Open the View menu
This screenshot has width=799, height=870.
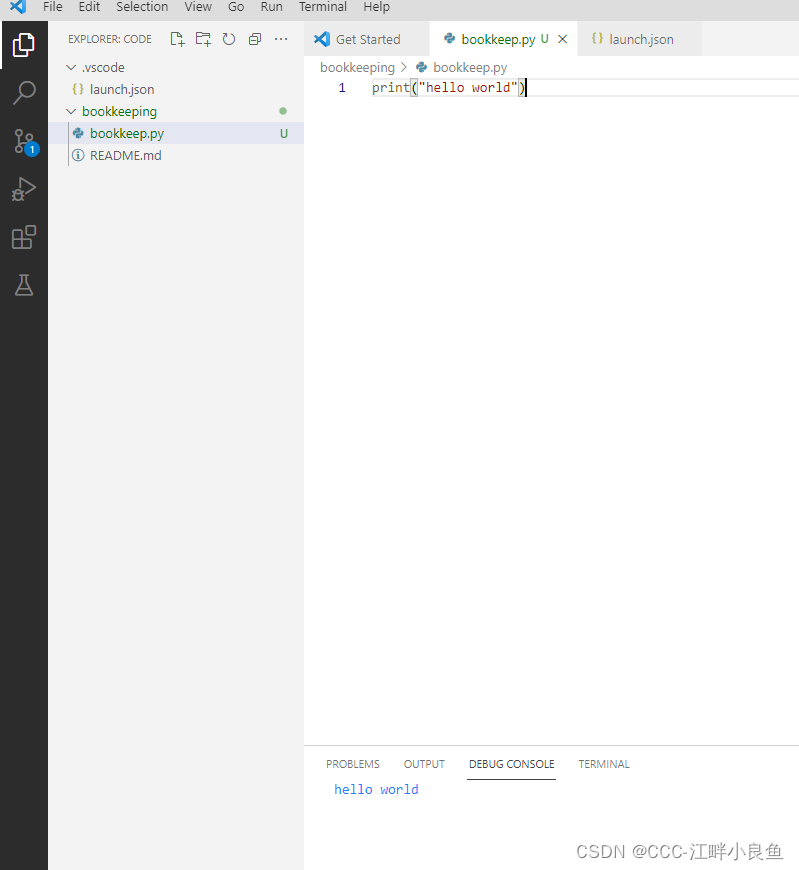point(198,7)
